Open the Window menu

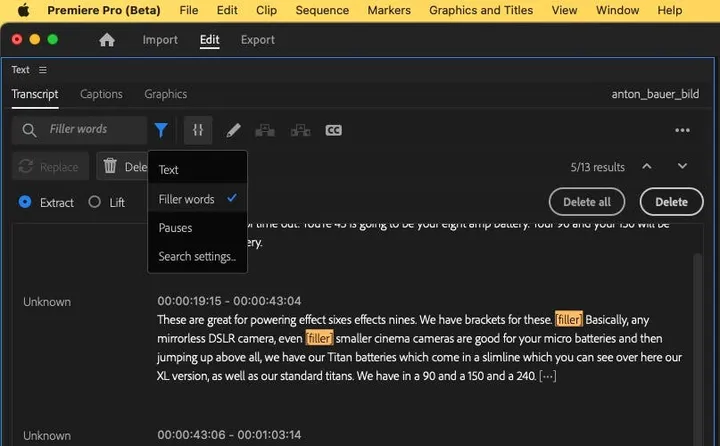coord(617,10)
